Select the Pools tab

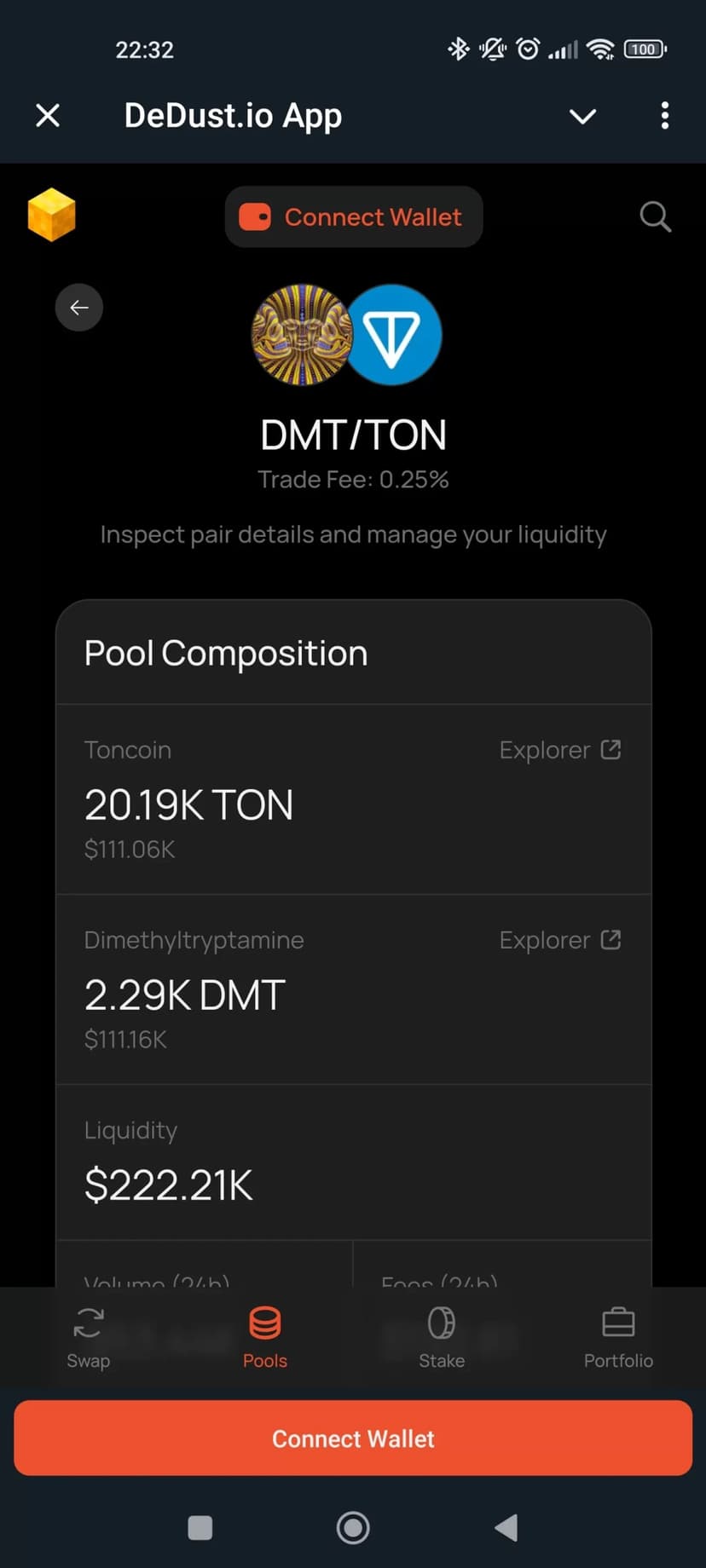coord(265,1338)
